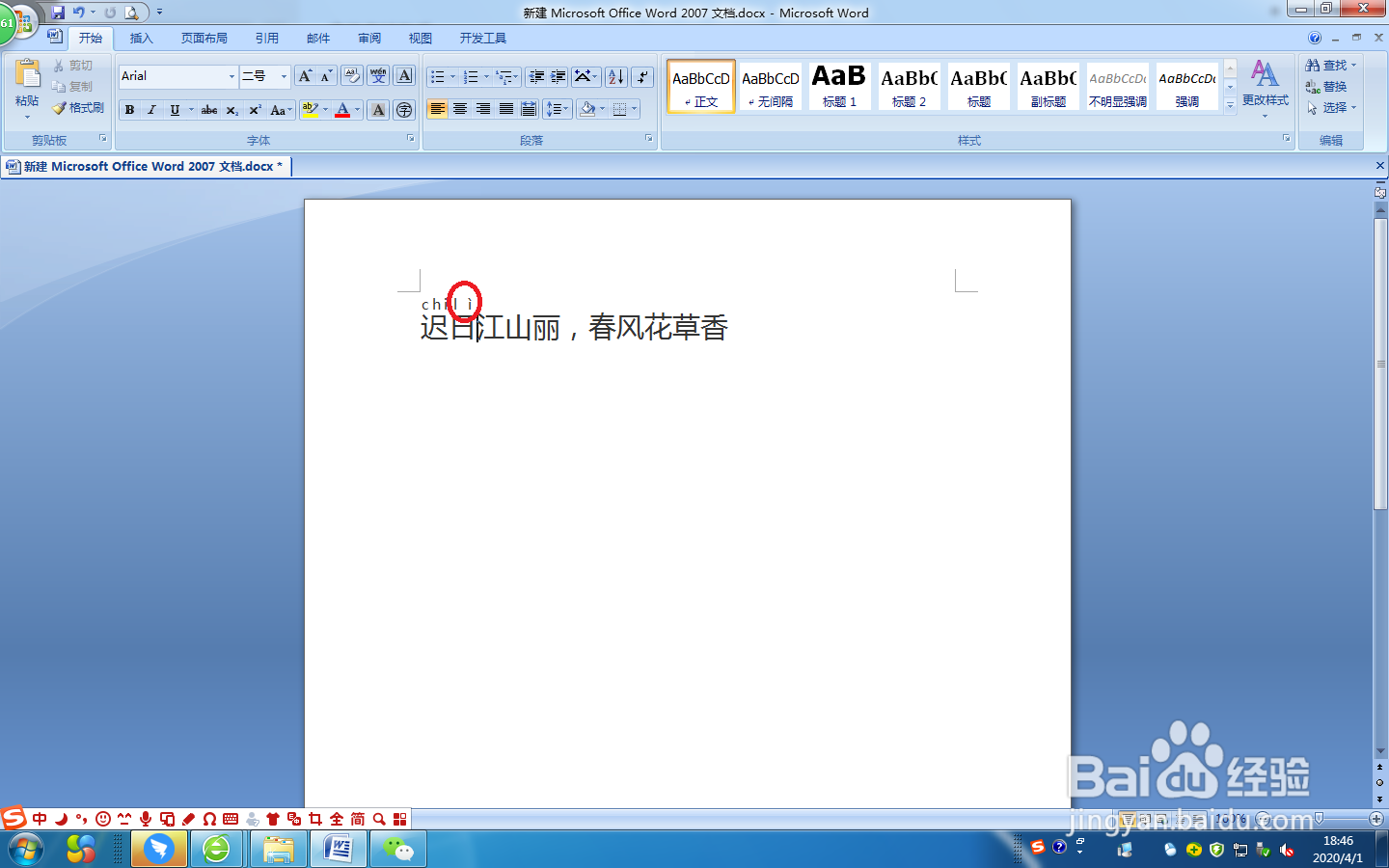
Task: Apply enclosed character (带圈字符) formatting
Action: coord(404,109)
